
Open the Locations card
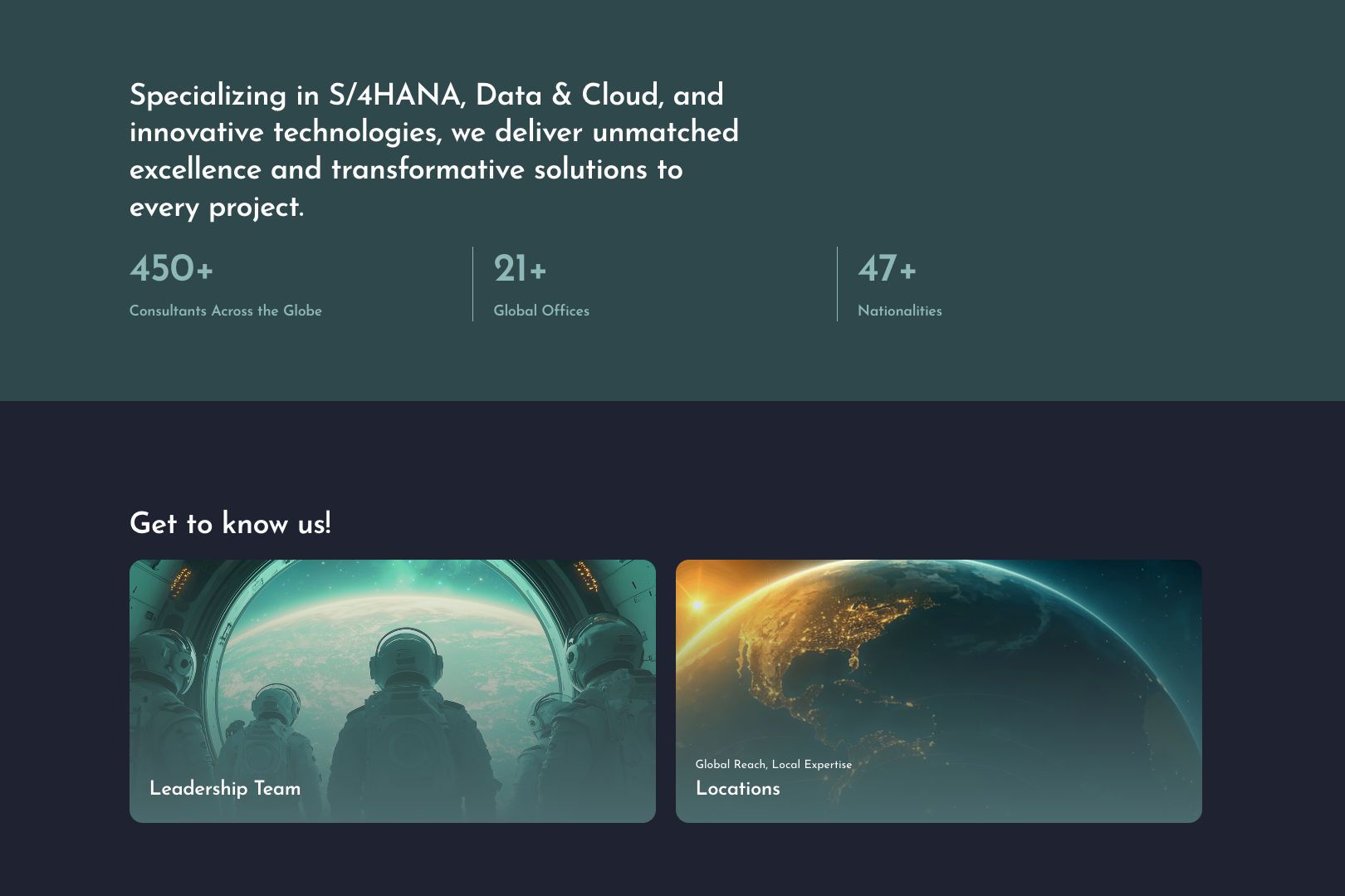coord(939,691)
